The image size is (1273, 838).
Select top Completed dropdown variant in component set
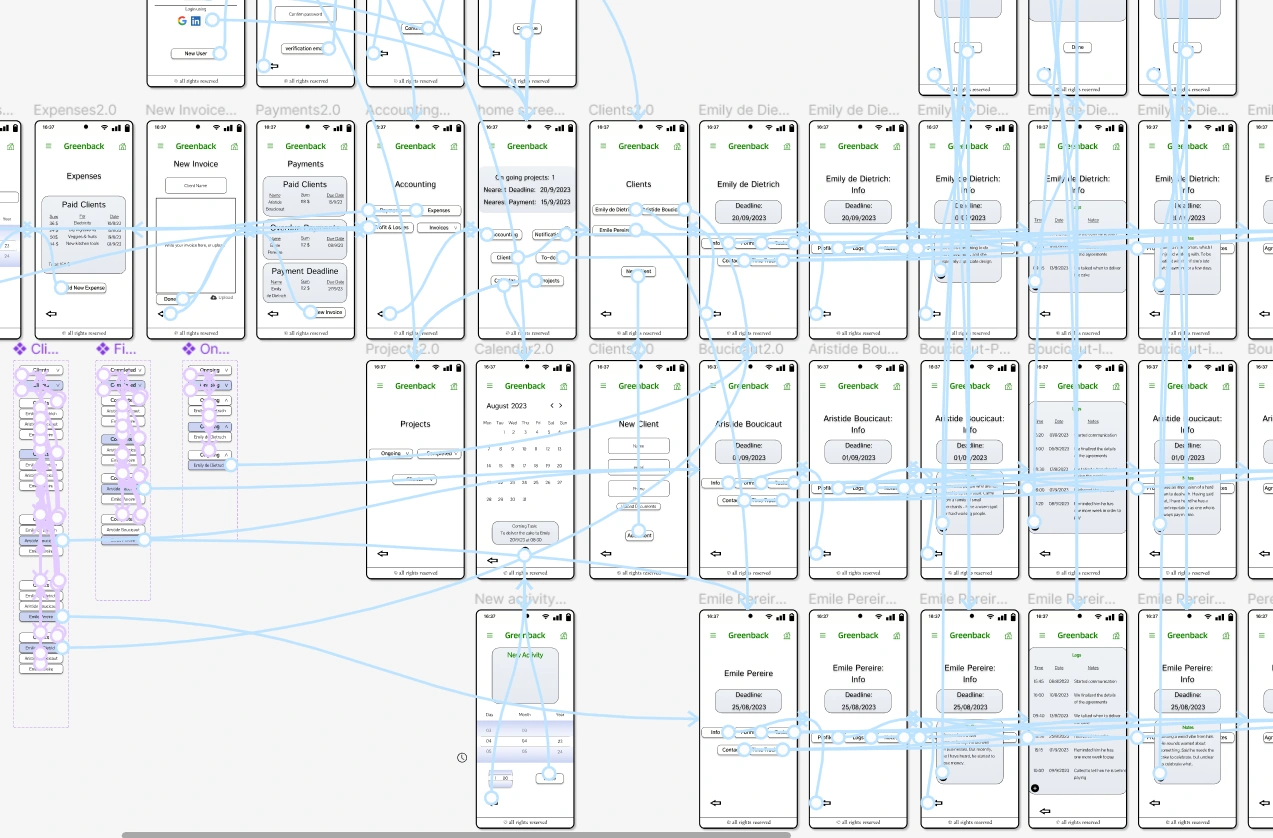pos(123,370)
